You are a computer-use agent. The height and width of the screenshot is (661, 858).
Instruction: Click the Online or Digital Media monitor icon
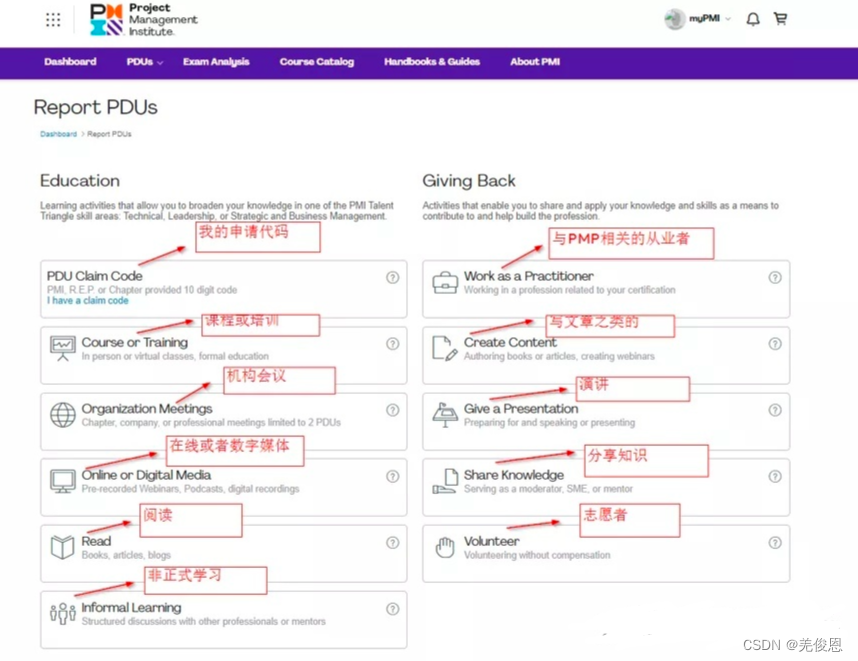(x=63, y=481)
